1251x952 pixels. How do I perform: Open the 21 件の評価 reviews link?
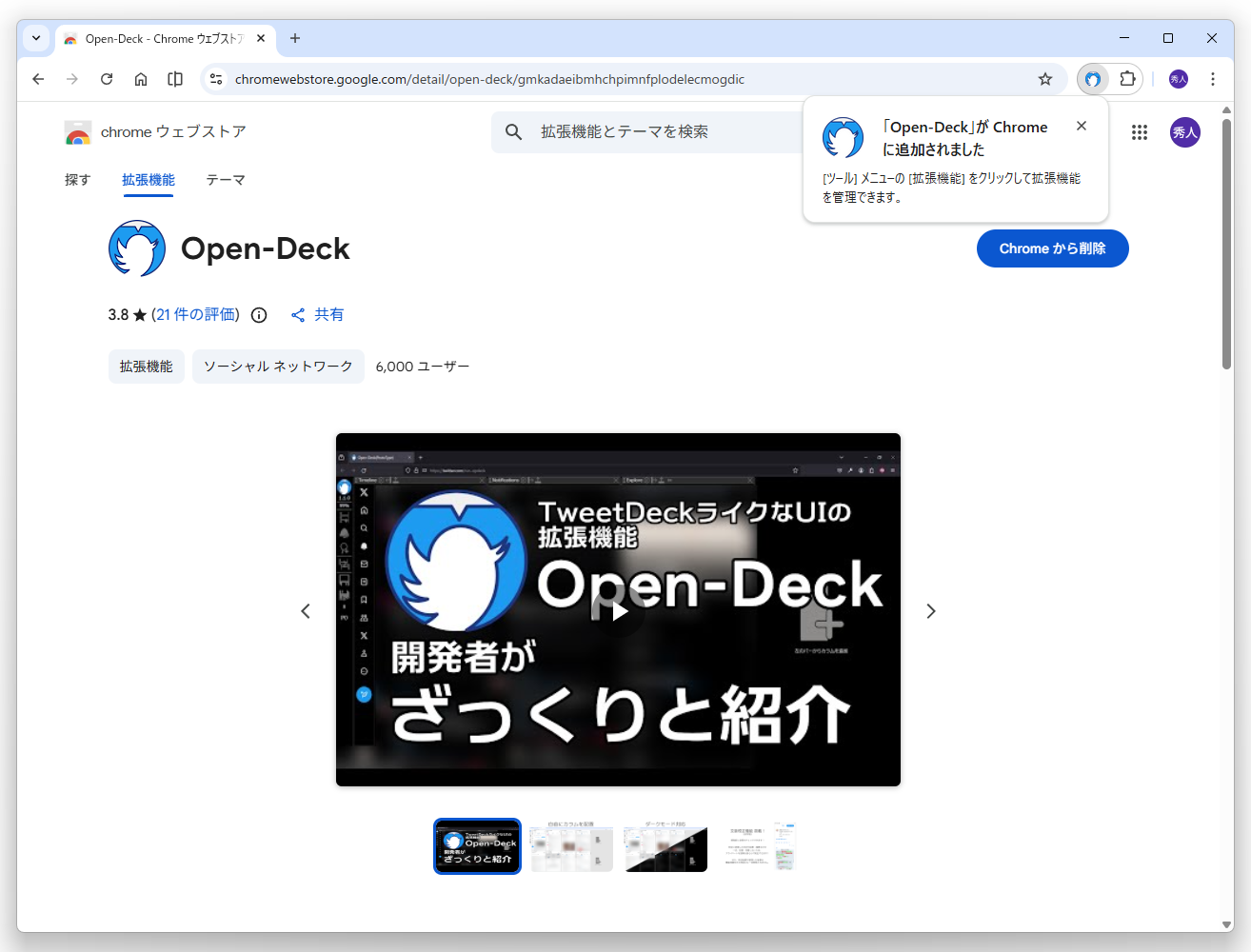point(196,314)
